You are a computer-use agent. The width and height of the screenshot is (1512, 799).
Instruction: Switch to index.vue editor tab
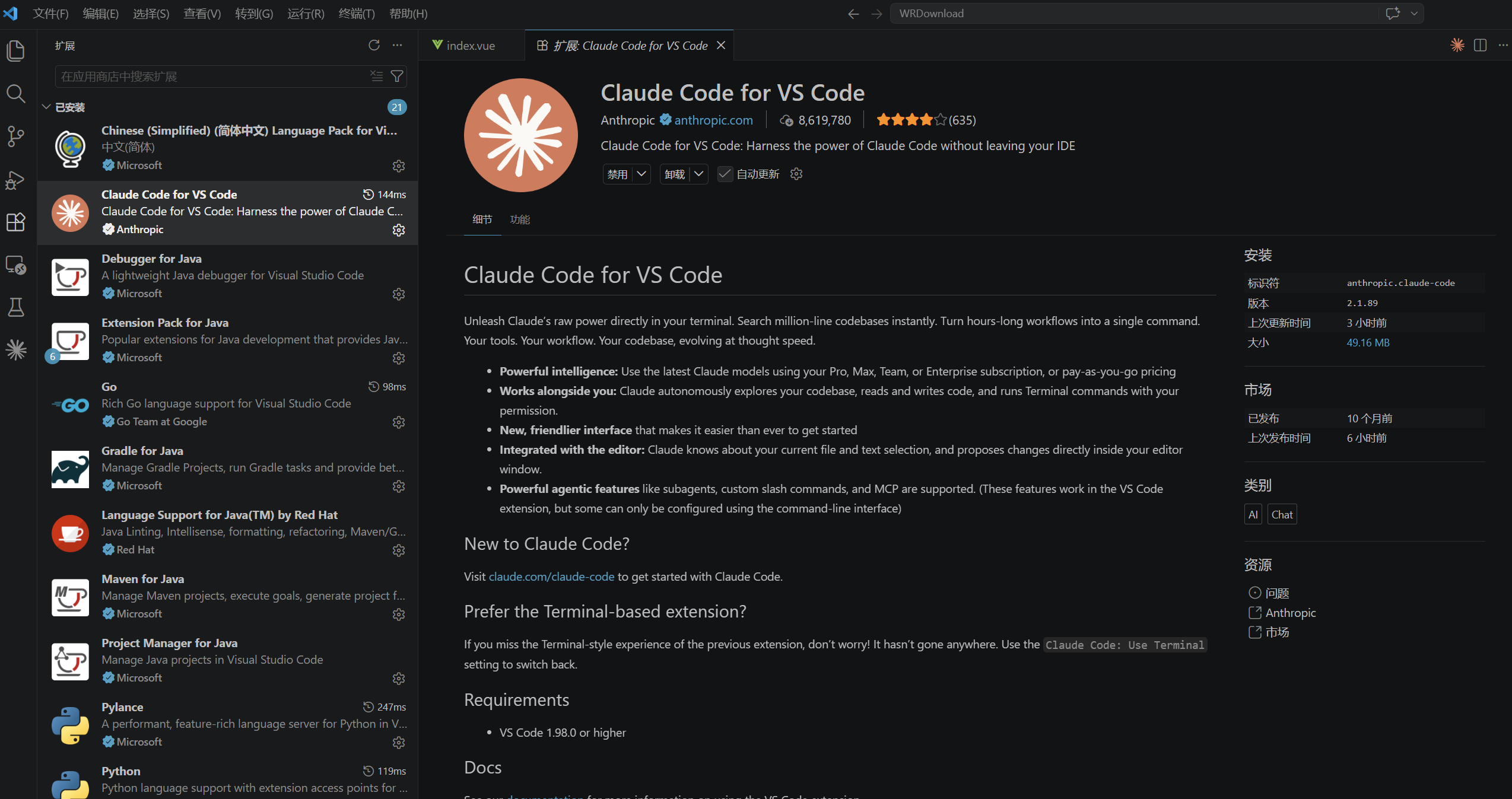coord(471,46)
